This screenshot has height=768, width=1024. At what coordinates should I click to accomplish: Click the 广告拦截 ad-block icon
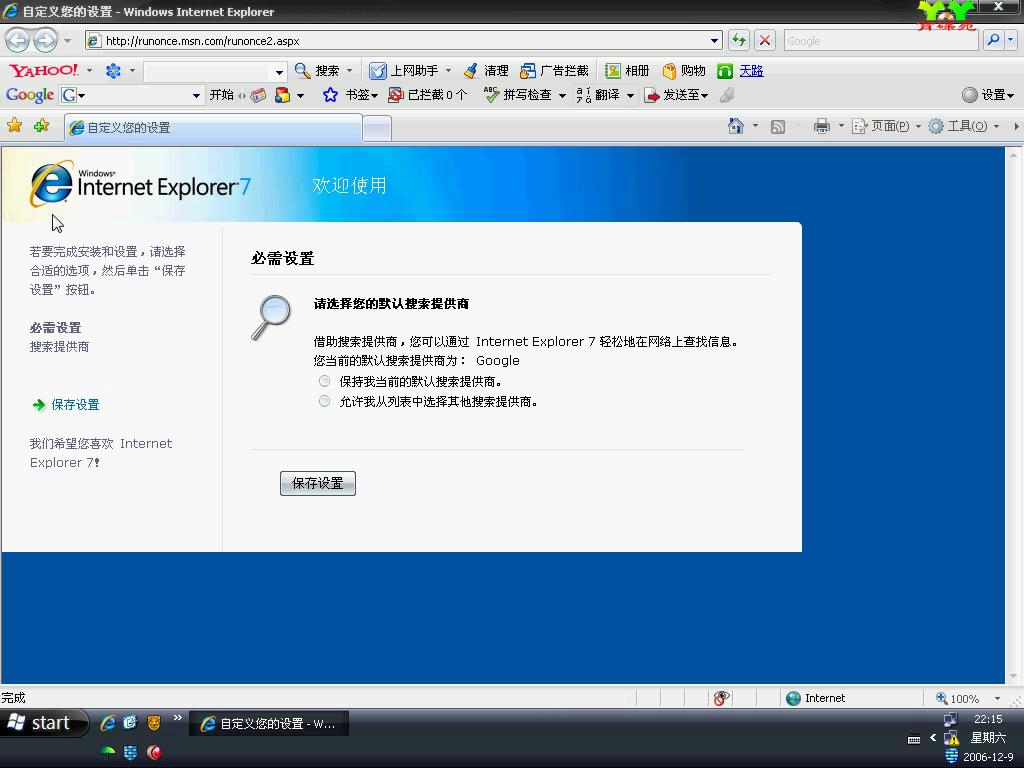click(x=528, y=71)
